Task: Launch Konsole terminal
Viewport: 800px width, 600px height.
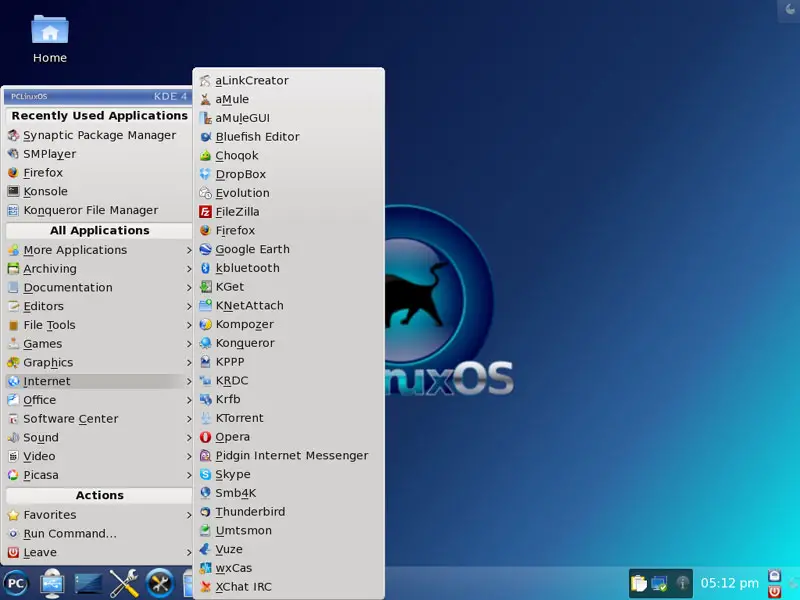Action: tap(99, 191)
